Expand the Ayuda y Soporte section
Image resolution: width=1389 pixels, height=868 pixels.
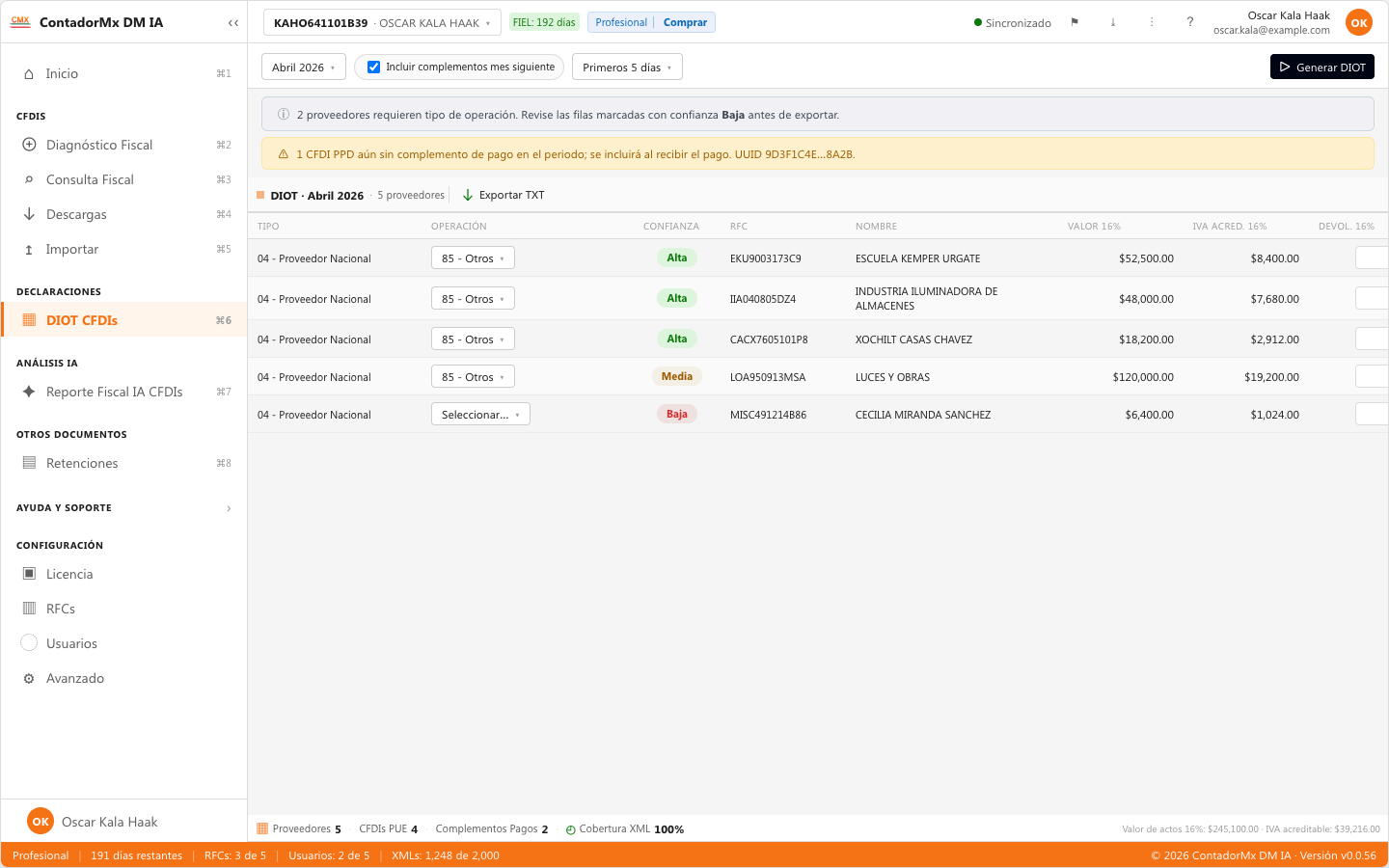[123, 507]
